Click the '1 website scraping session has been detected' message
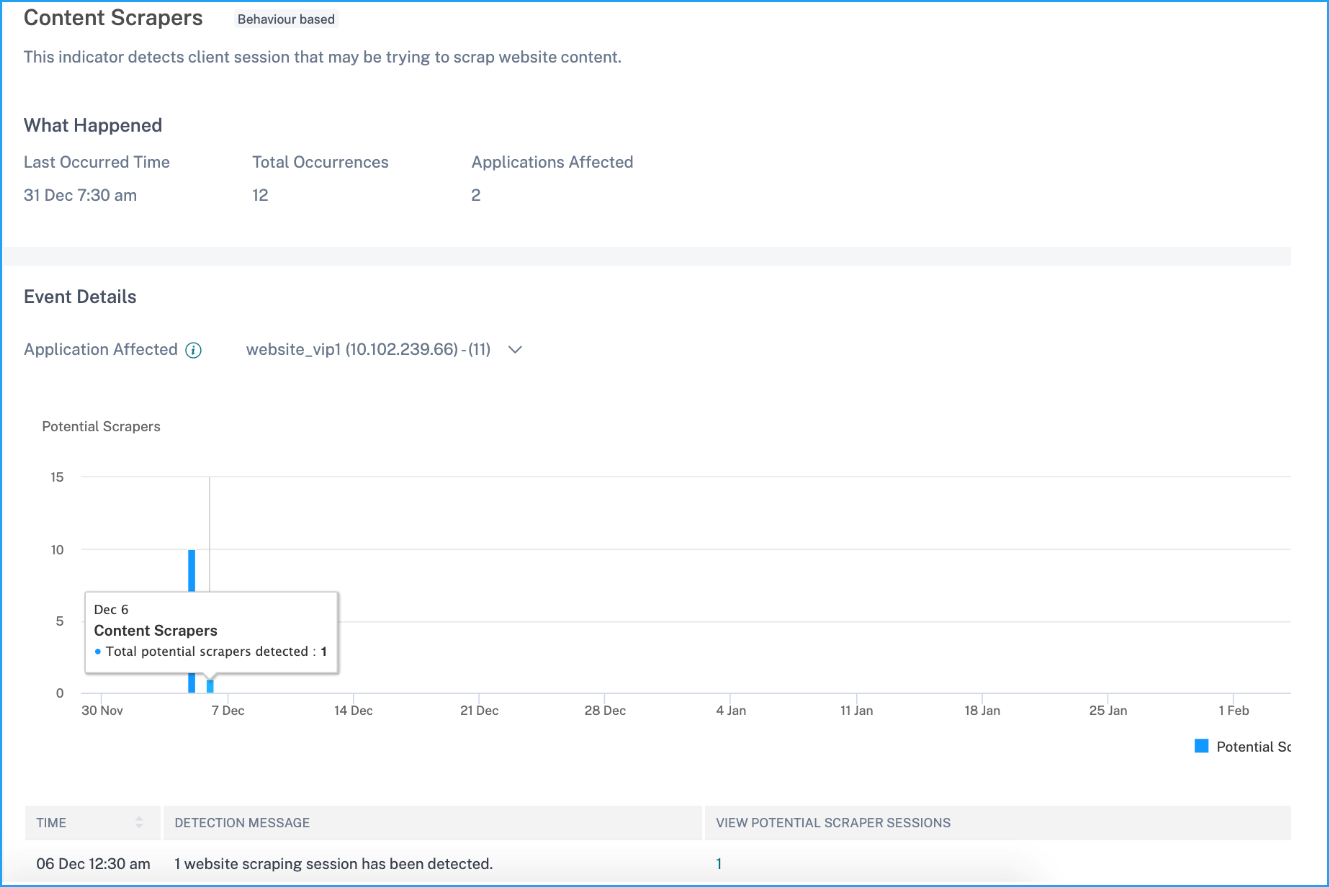The image size is (1329, 887). click(x=333, y=864)
